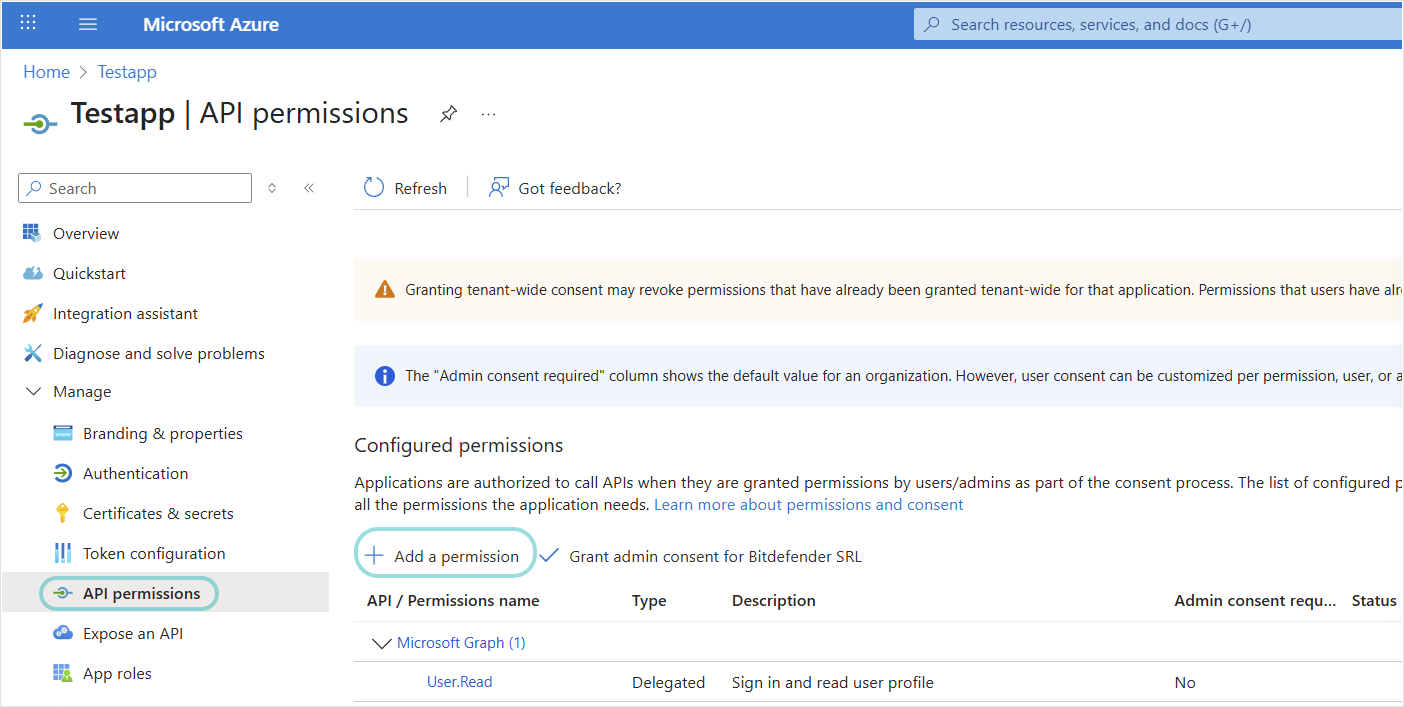
Task: Click the Got feedback icon
Action: pyautogui.click(x=499, y=188)
